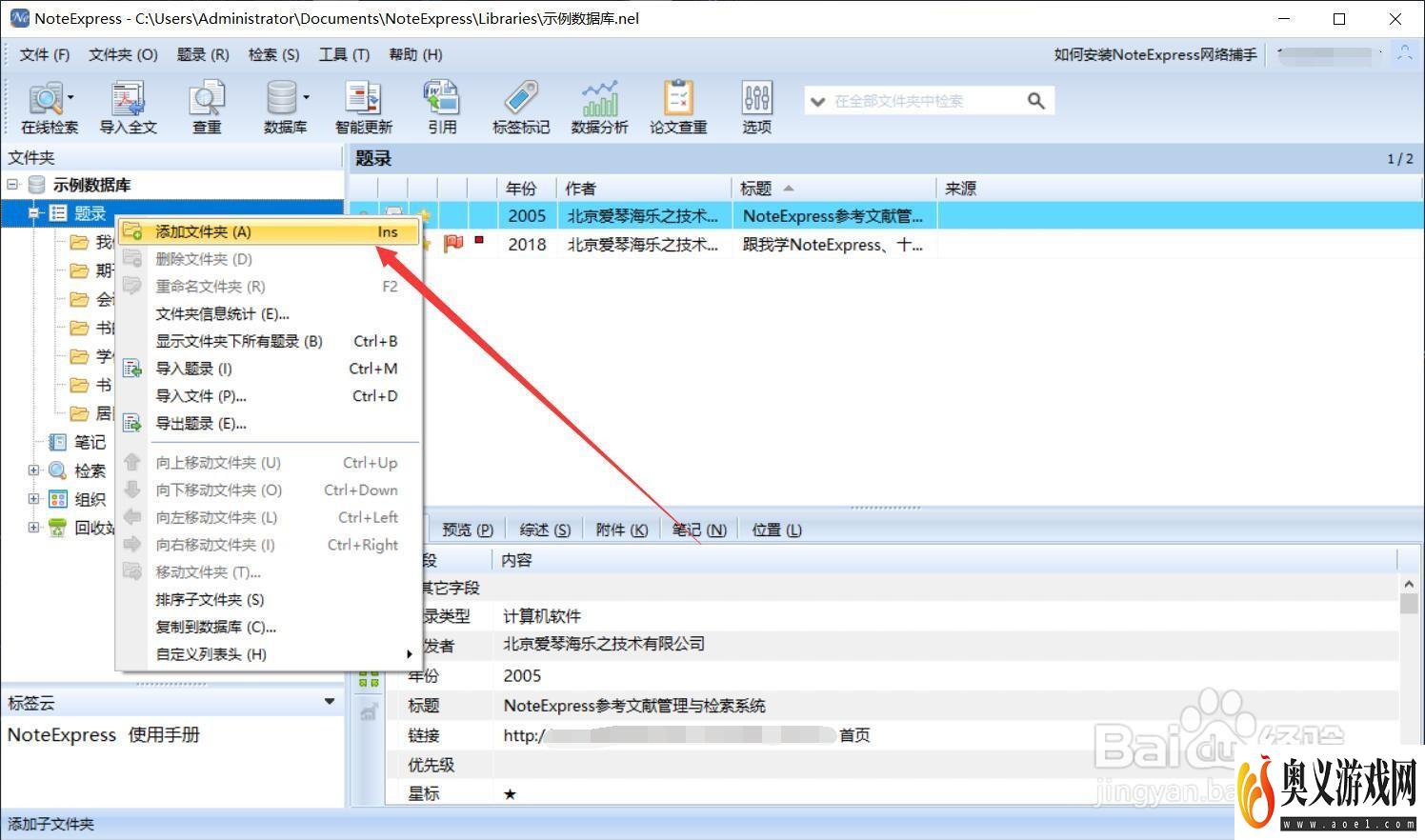This screenshot has height=840, width=1425.
Task: Click the 导入全文 import full text icon
Action: pos(128,107)
